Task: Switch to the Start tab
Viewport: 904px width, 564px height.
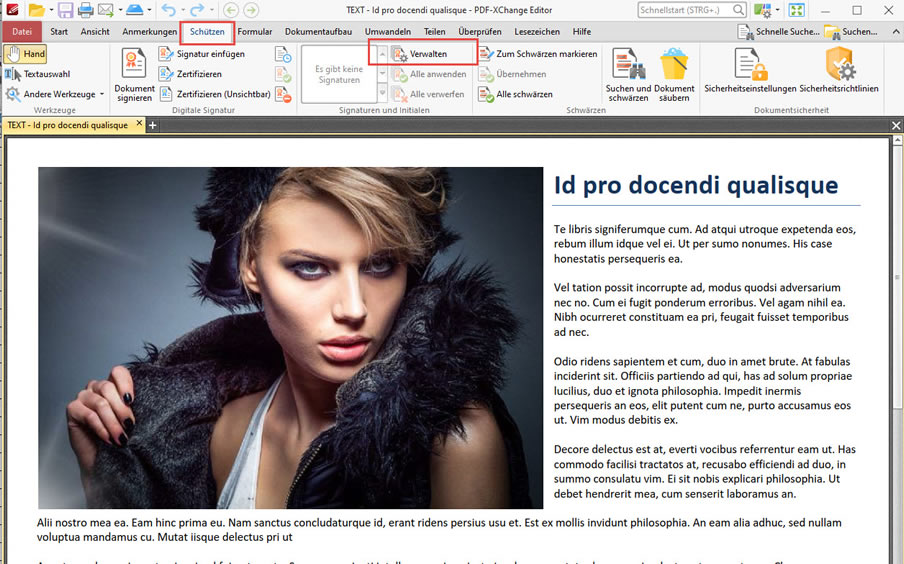Action: (x=59, y=32)
